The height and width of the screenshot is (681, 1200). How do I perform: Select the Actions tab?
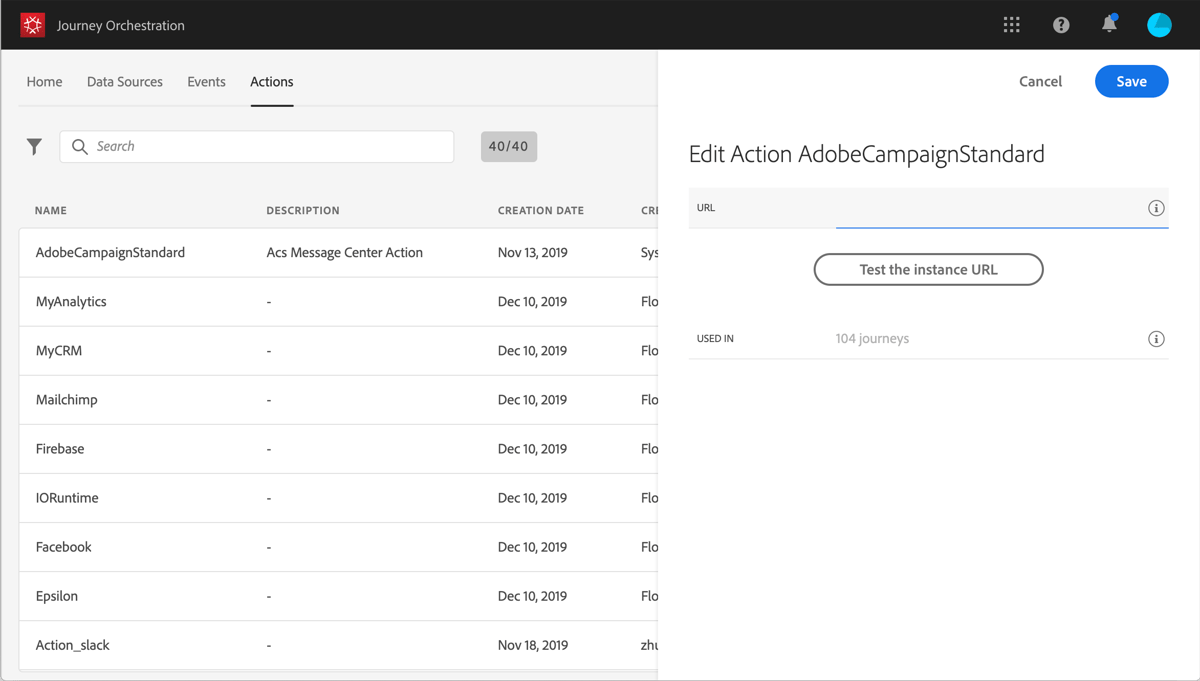pyautogui.click(x=271, y=82)
